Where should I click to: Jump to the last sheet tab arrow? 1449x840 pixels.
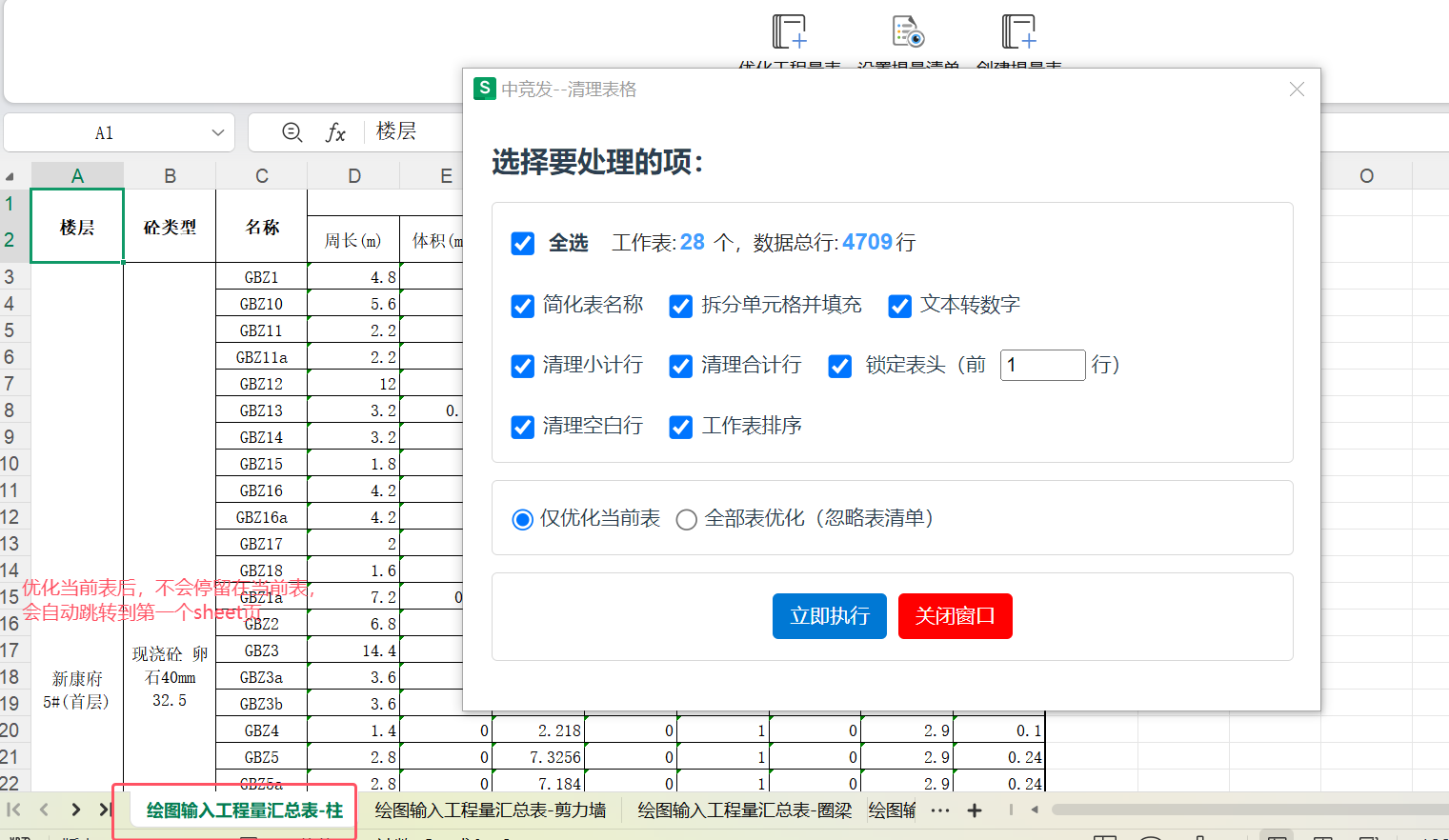pyautogui.click(x=105, y=810)
